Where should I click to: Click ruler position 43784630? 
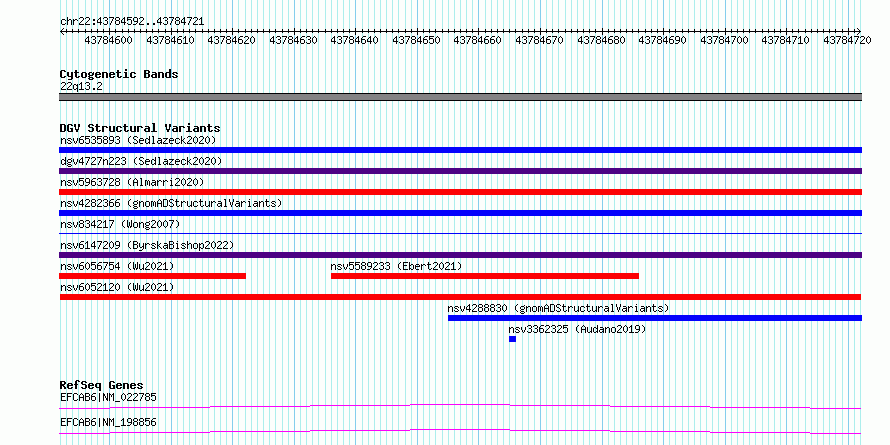point(293,41)
